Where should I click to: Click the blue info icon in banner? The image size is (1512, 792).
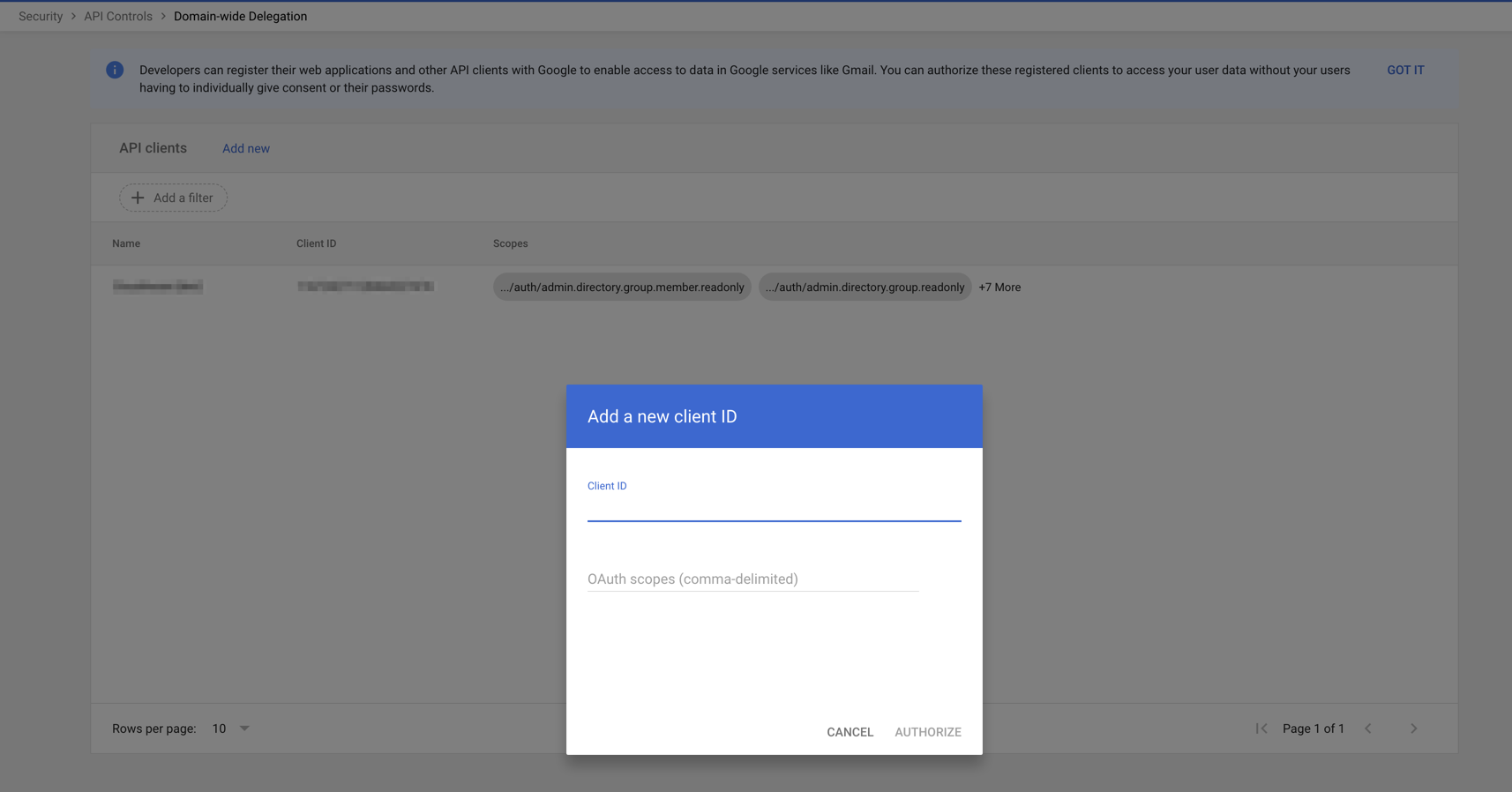115,71
